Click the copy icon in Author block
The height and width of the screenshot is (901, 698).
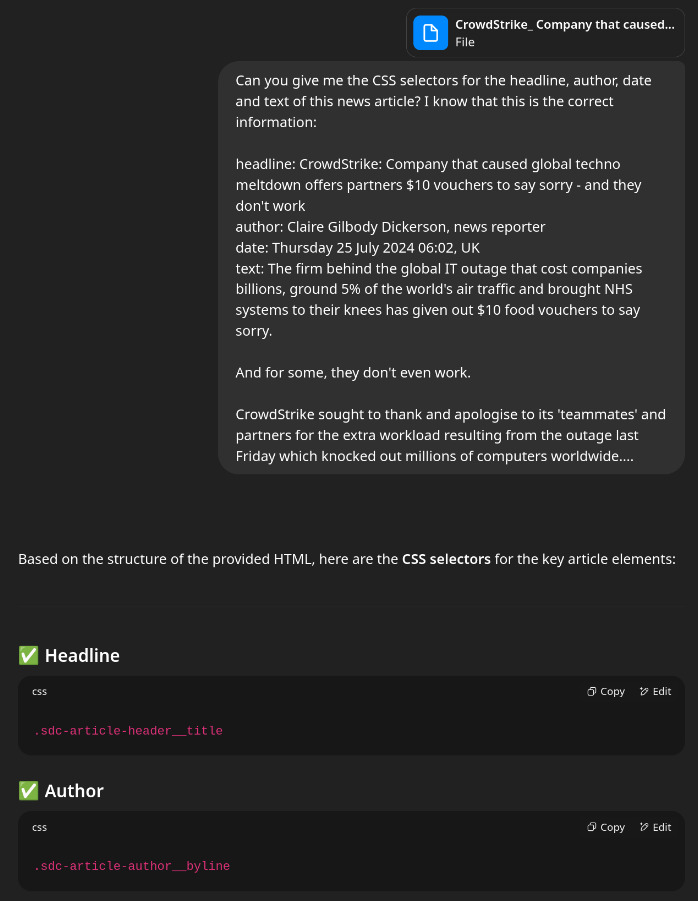592,827
